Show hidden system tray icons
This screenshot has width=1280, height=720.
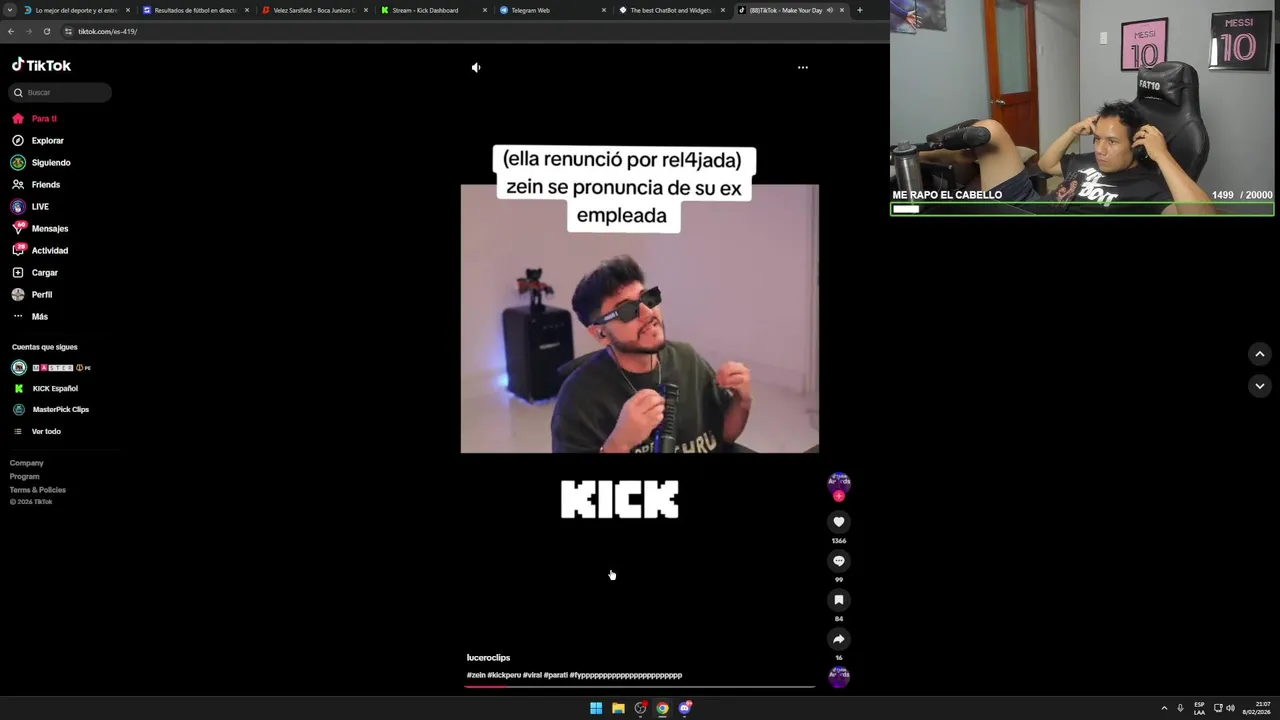tap(1164, 708)
